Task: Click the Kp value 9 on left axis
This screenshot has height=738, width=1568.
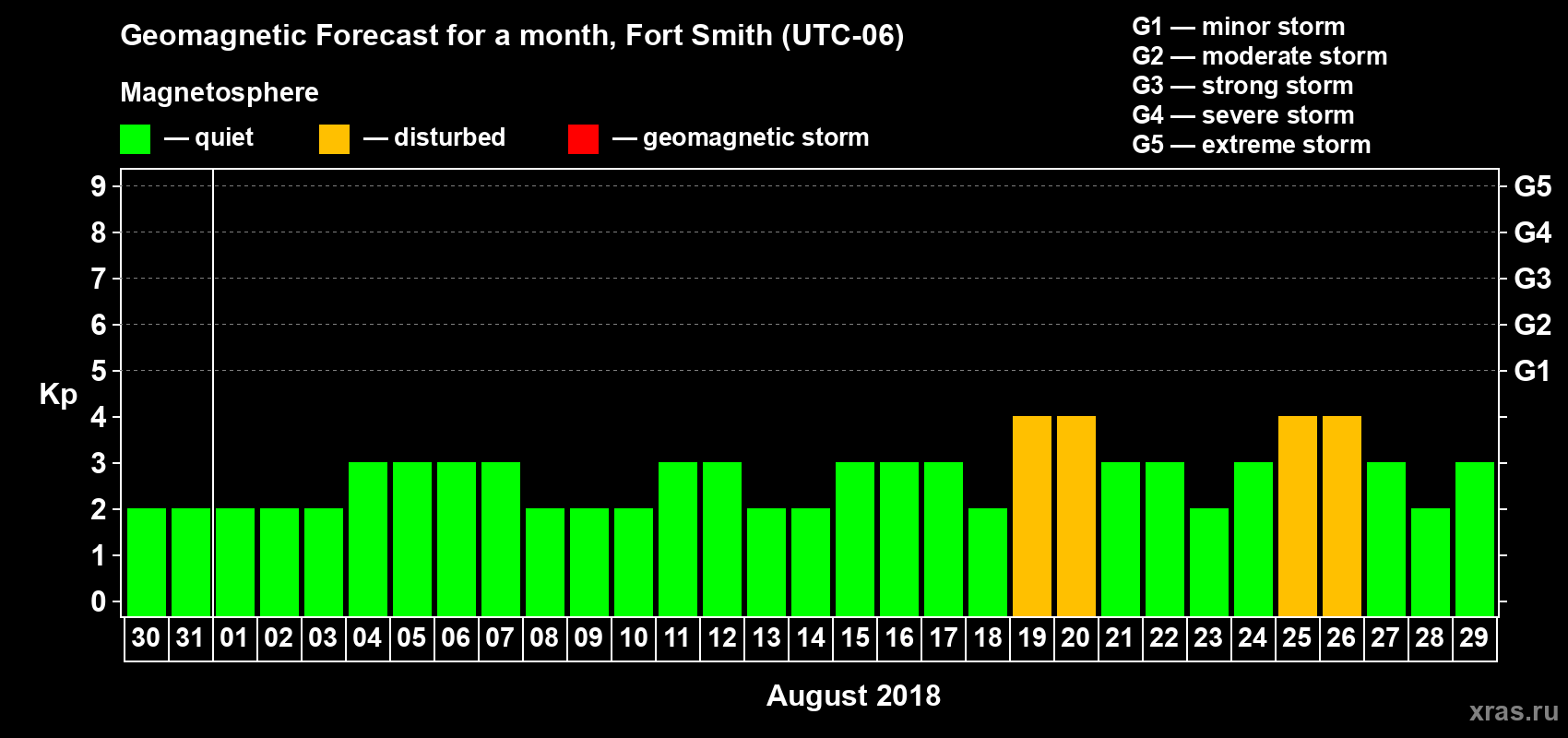Action: pyautogui.click(x=99, y=186)
